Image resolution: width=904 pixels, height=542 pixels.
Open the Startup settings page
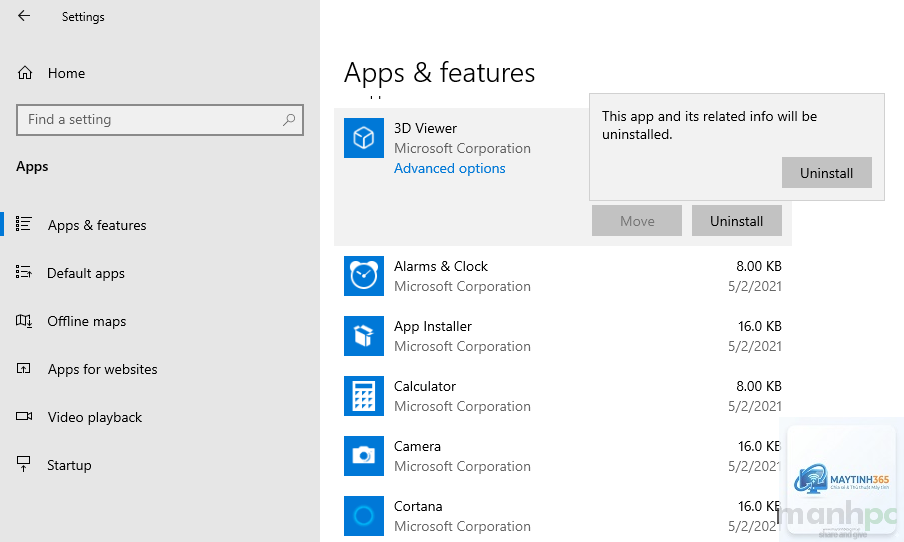click(69, 465)
